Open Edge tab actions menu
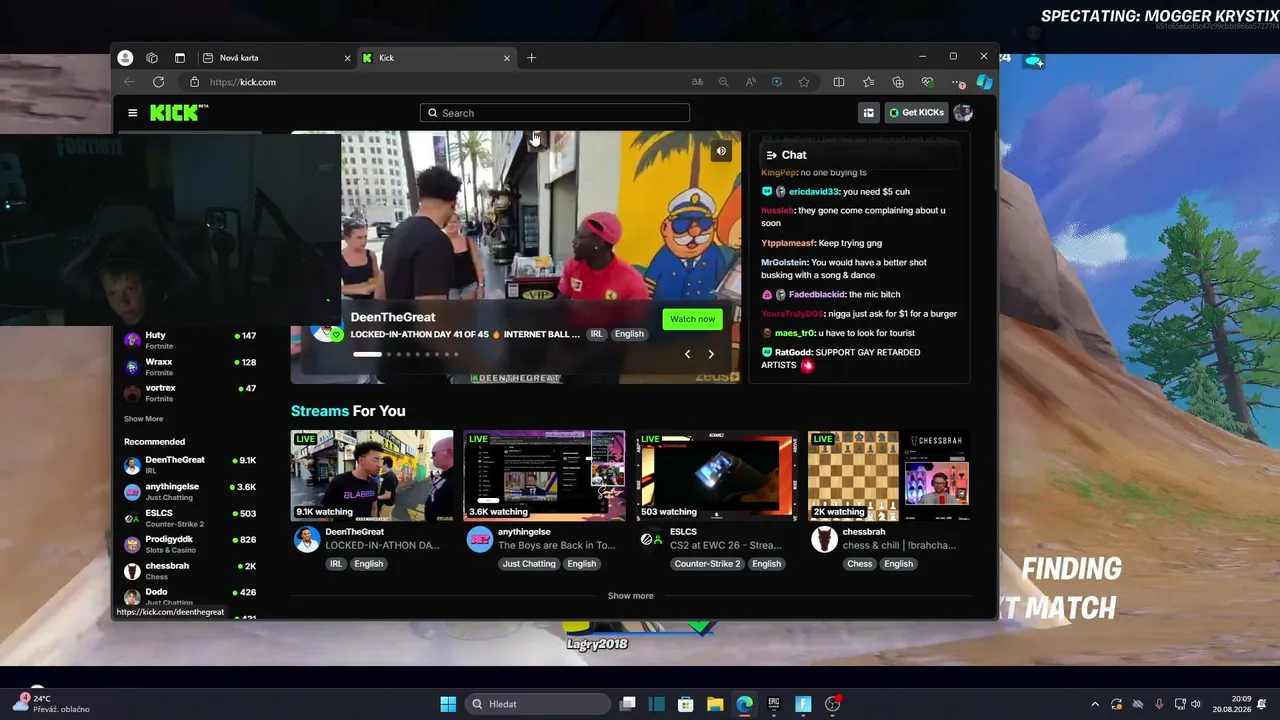The image size is (1280, 720). click(180, 58)
